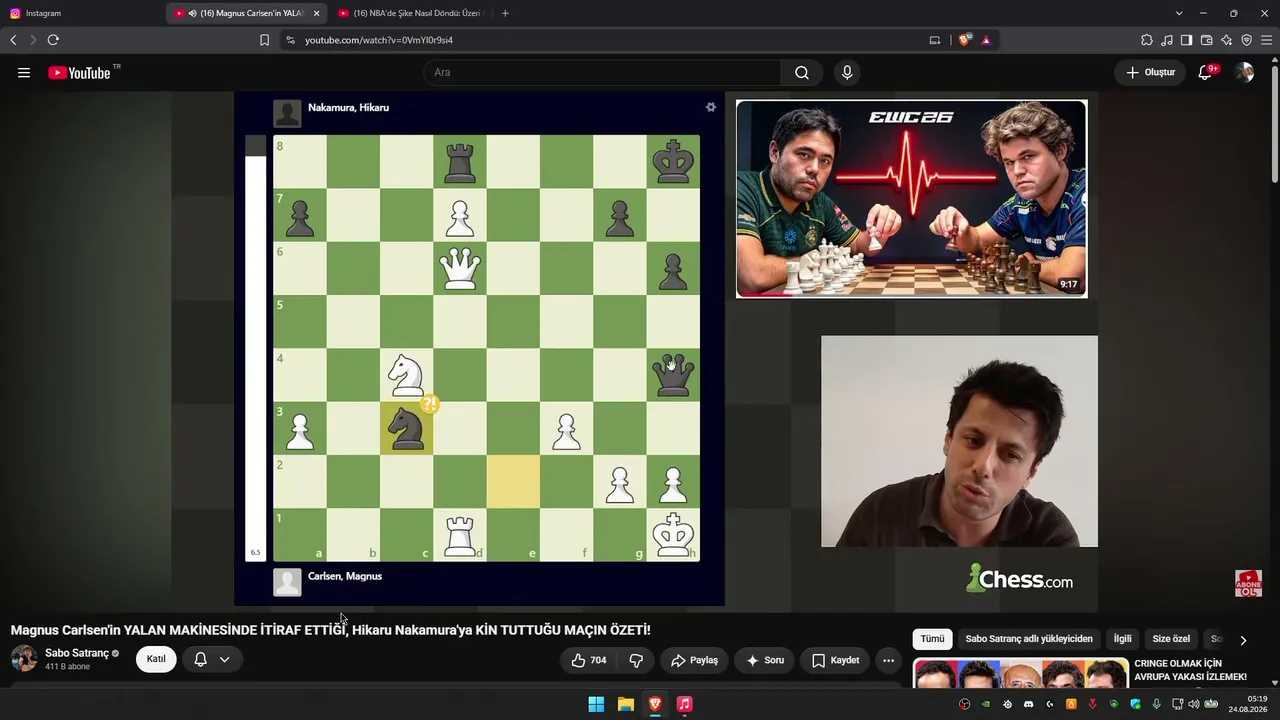Open the chess board settings gear
Viewport: 1280px width, 720px height.
[x=711, y=107]
